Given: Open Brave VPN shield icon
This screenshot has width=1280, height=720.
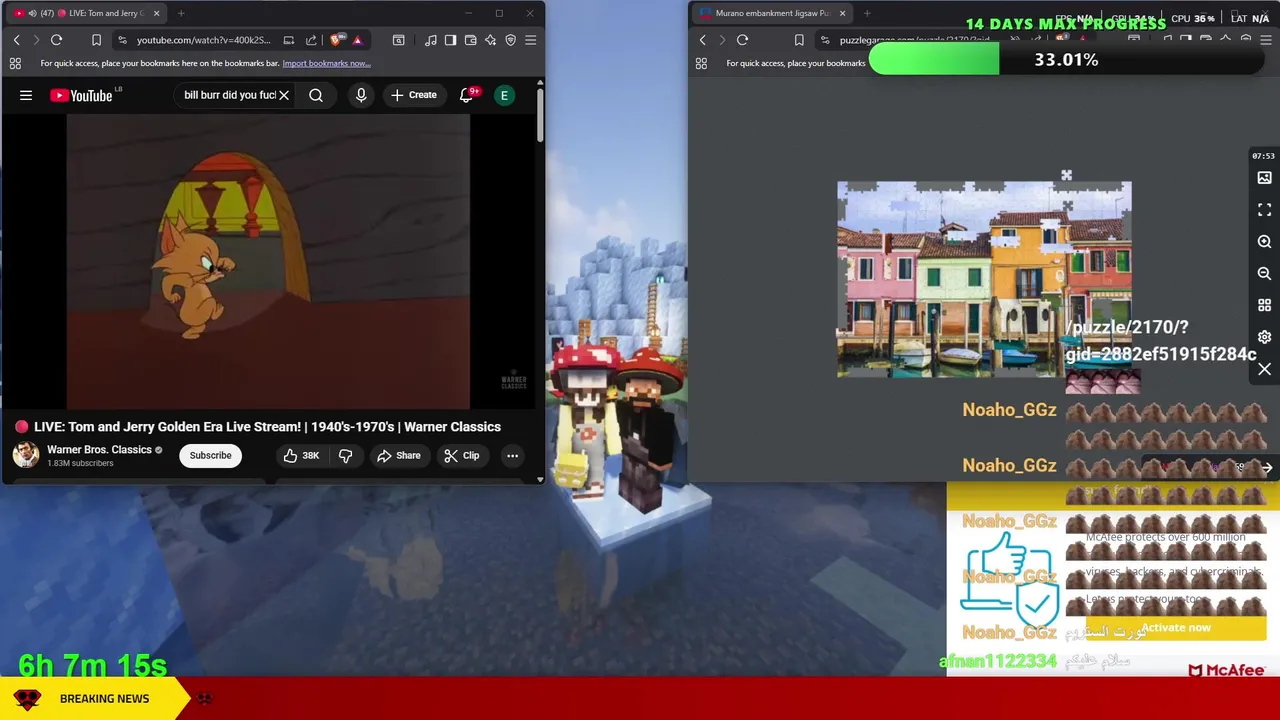Looking at the screenshot, I should 510,40.
